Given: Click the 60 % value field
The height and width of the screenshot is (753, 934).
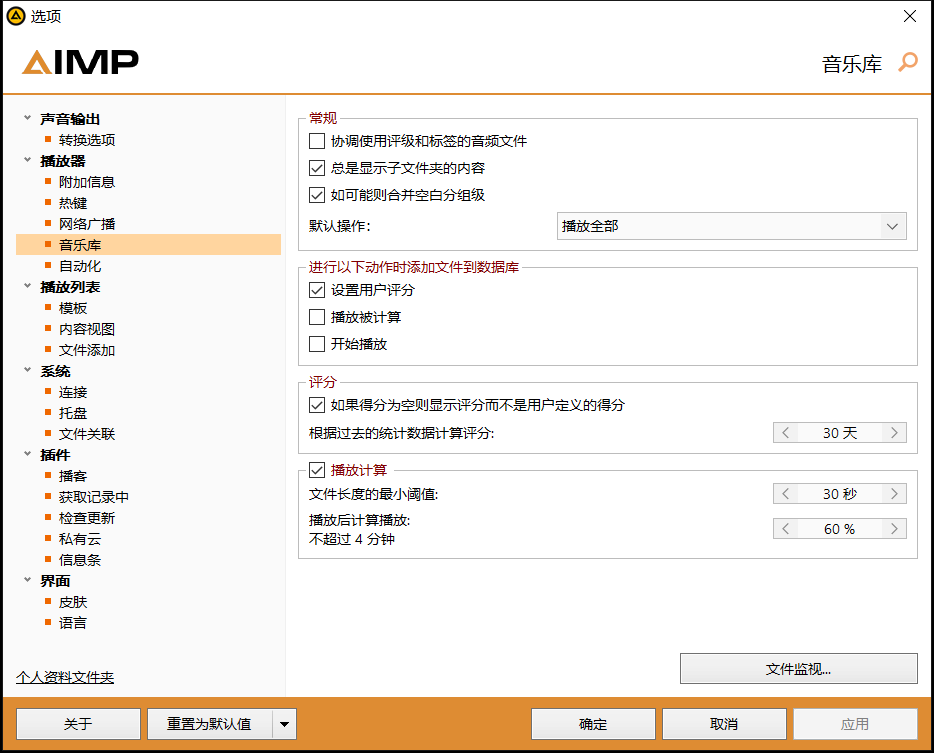Looking at the screenshot, I should coord(840,528).
